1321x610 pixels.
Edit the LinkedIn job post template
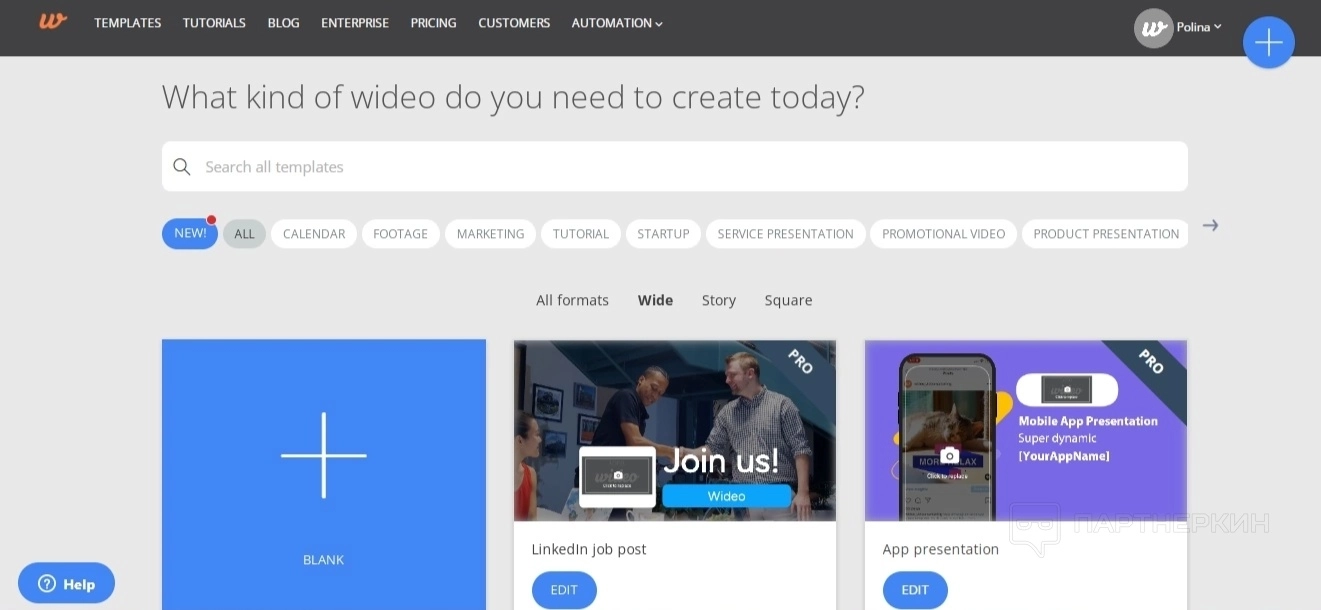(564, 590)
